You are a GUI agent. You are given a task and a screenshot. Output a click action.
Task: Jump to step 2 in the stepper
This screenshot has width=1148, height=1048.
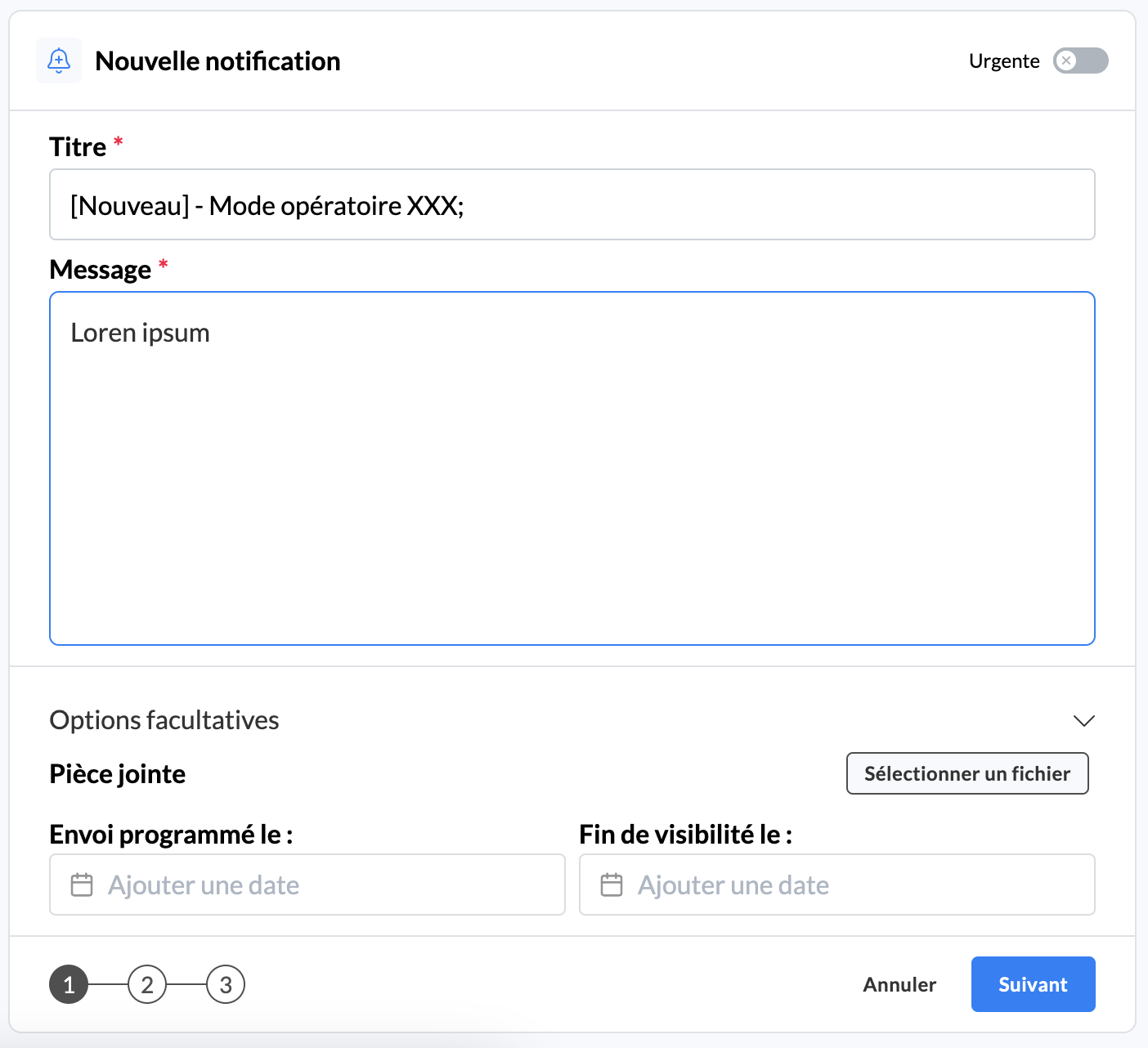tap(147, 985)
